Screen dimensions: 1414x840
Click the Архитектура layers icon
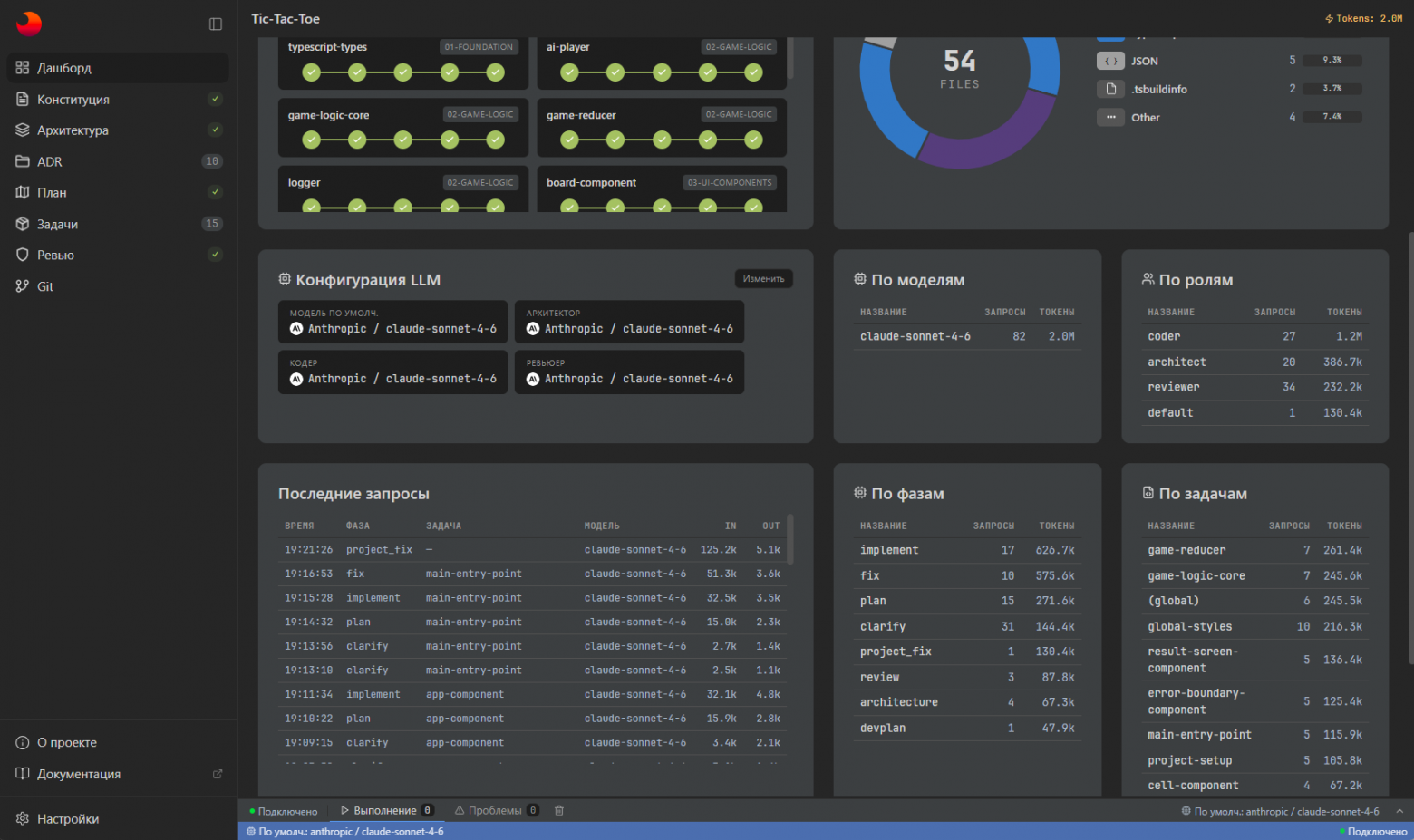[23, 130]
